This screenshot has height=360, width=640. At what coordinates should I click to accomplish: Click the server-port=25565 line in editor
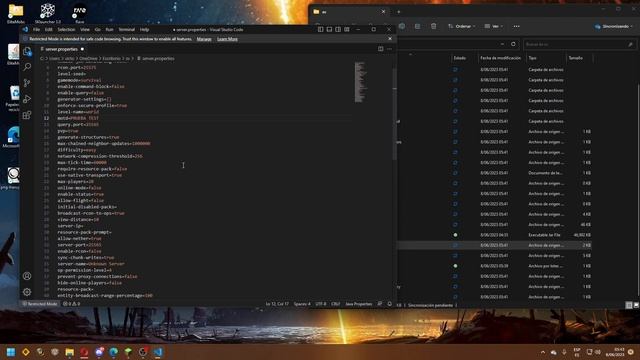pyautogui.click(x=79, y=245)
